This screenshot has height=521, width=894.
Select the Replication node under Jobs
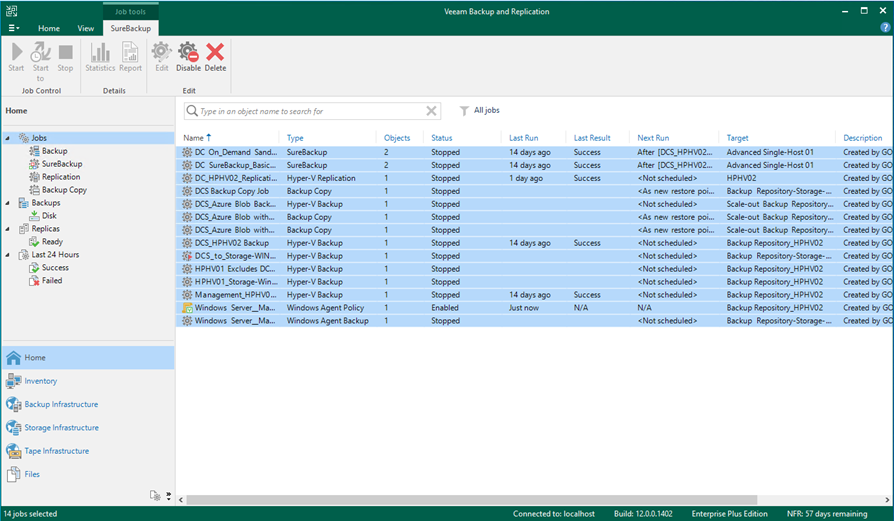(x=61, y=177)
